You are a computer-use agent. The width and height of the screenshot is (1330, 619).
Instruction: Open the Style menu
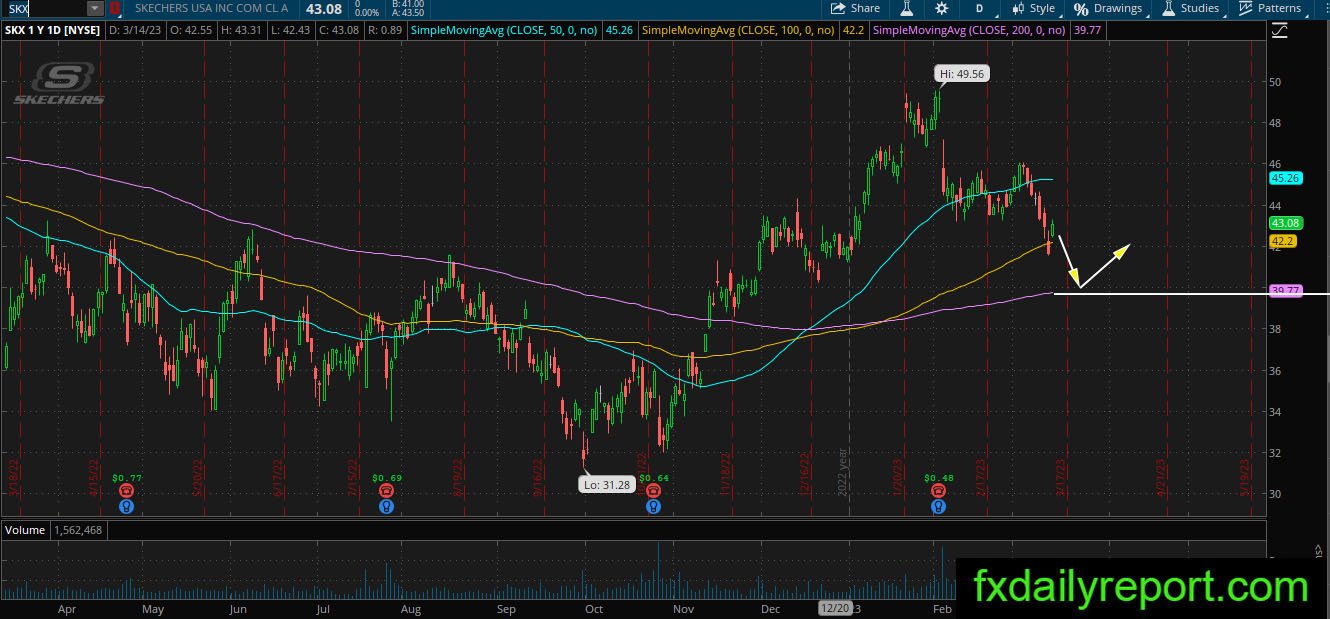(x=1033, y=8)
